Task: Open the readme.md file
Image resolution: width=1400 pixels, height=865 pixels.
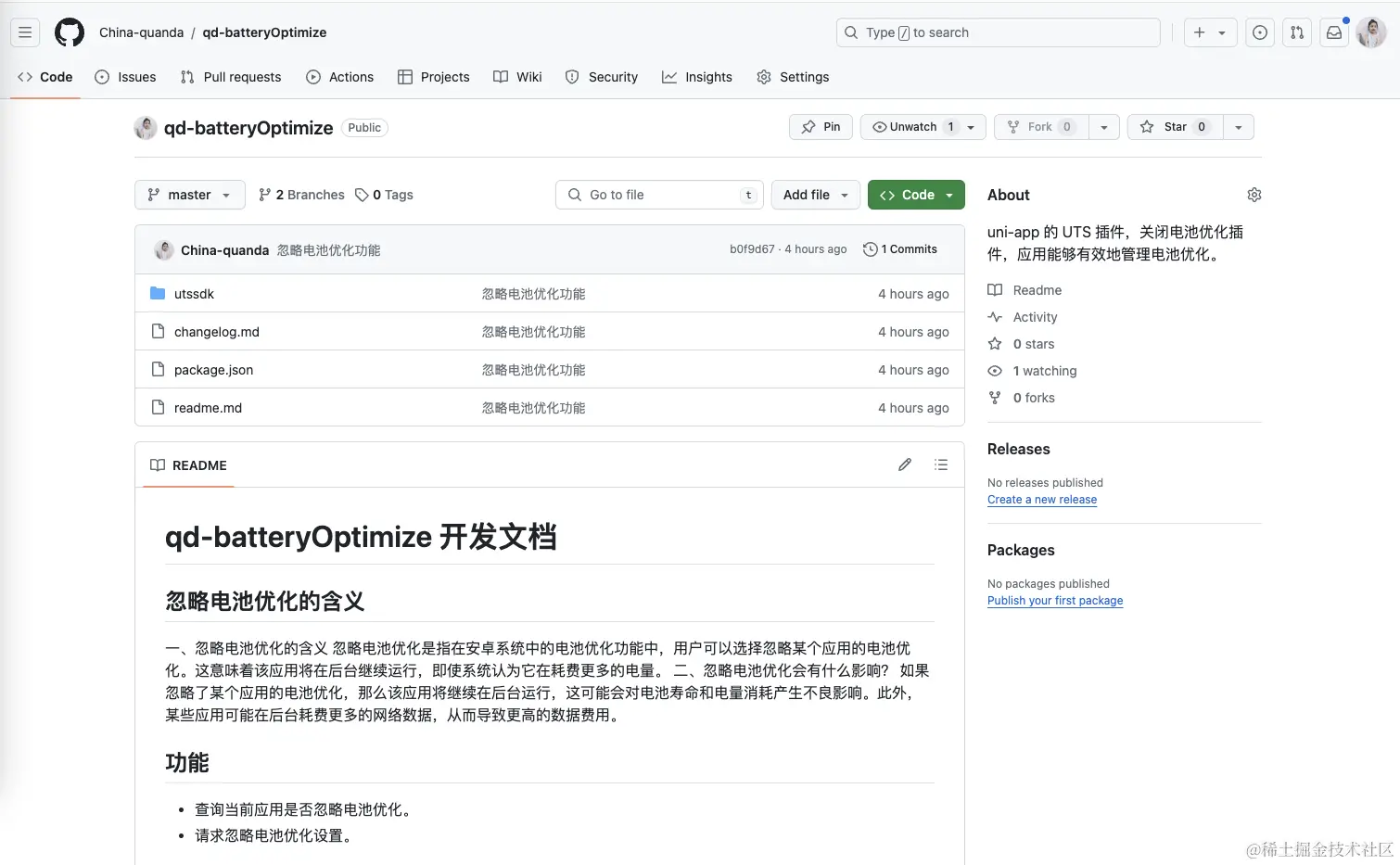Action: point(208,408)
